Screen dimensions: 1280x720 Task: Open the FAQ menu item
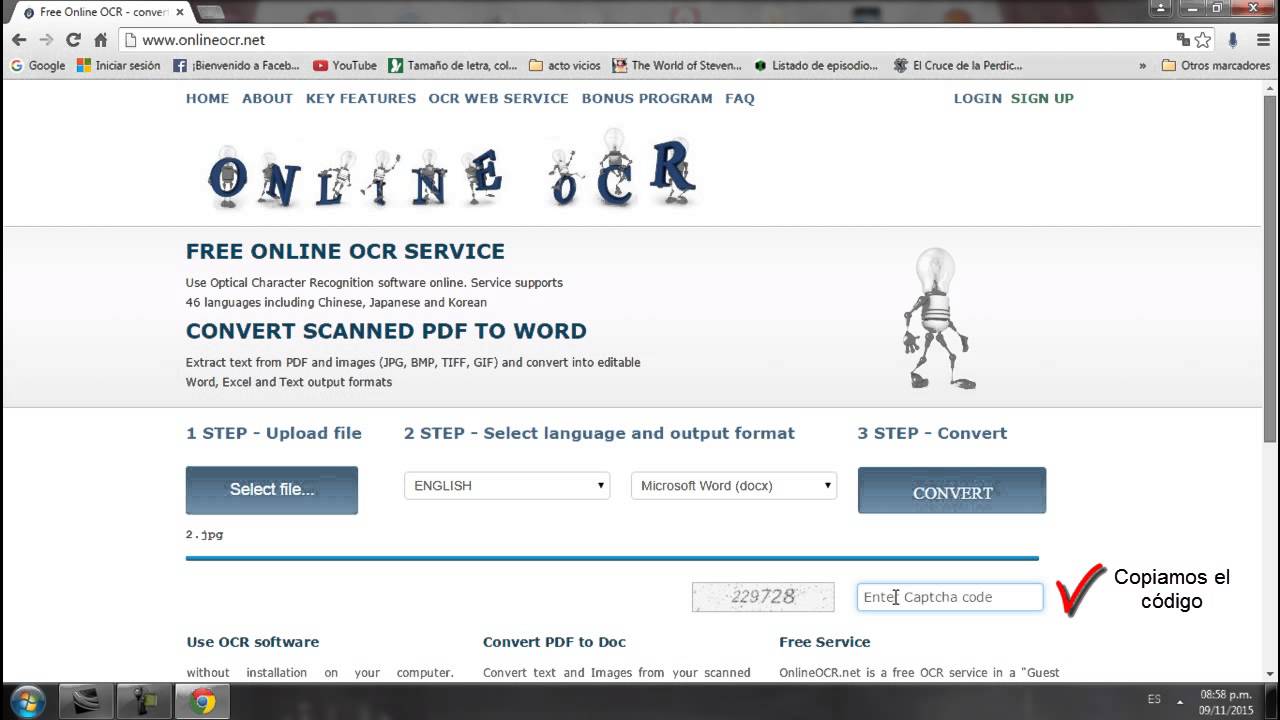[740, 98]
